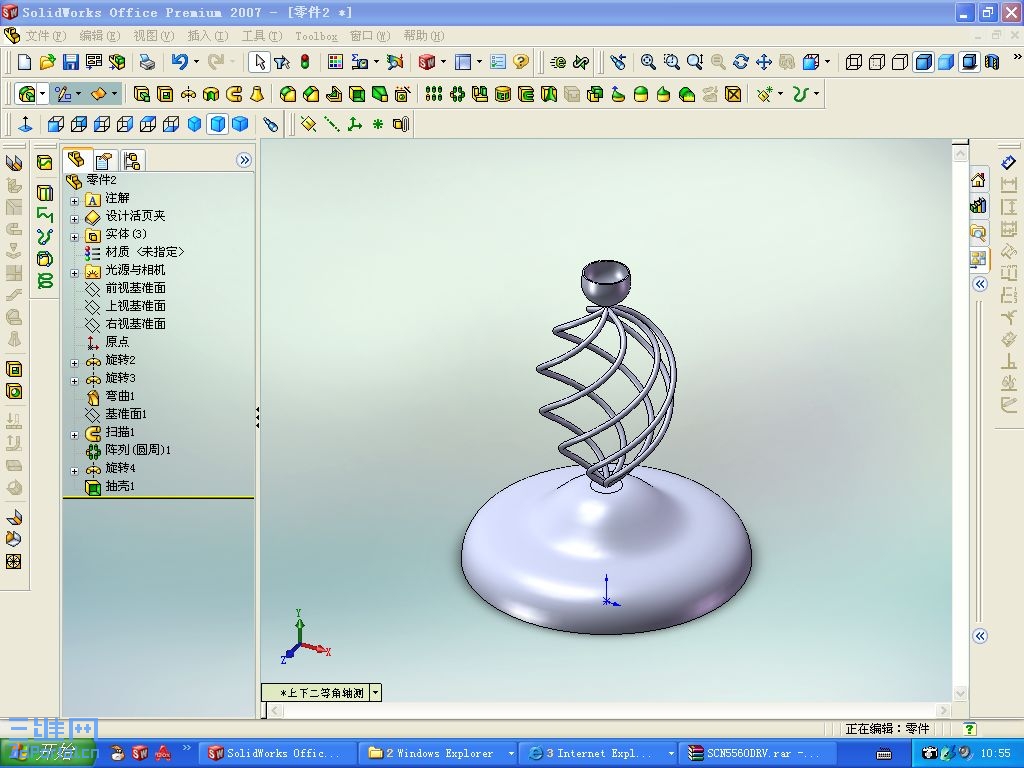Switch to the ConfigurationManager tab
This screenshot has width=1024, height=768.
tap(132, 160)
